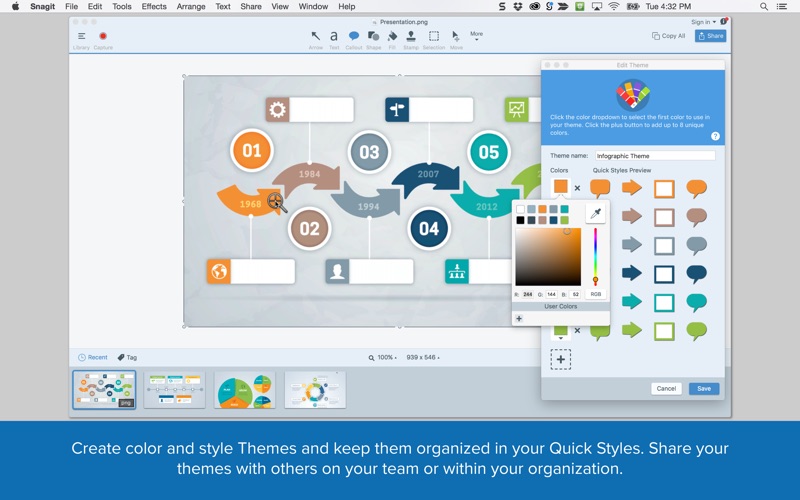This screenshot has height=500, width=800.
Task: Open the Effects menu
Action: pos(154,7)
